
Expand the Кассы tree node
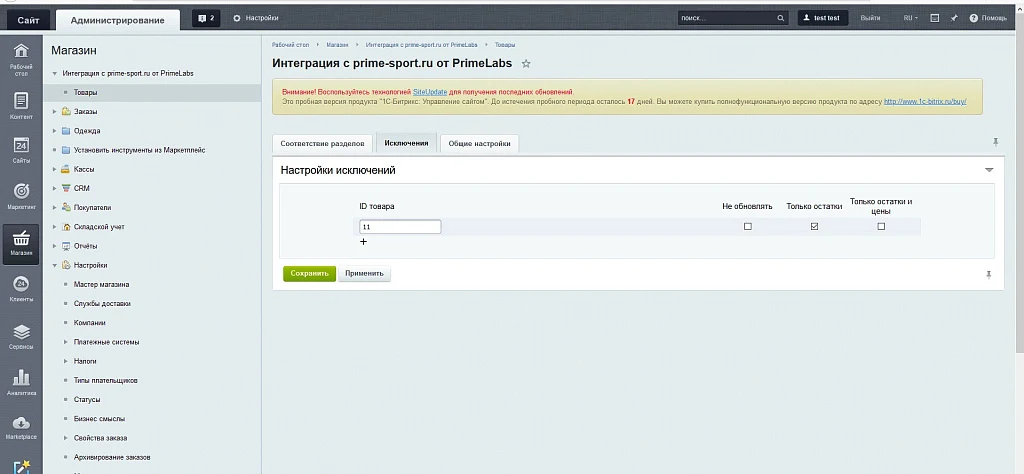[55, 169]
